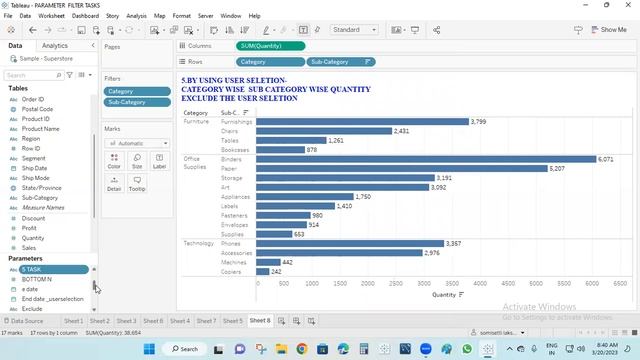Open the Map menu
This screenshot has height=360, width=640.
[x=160, y=16]
